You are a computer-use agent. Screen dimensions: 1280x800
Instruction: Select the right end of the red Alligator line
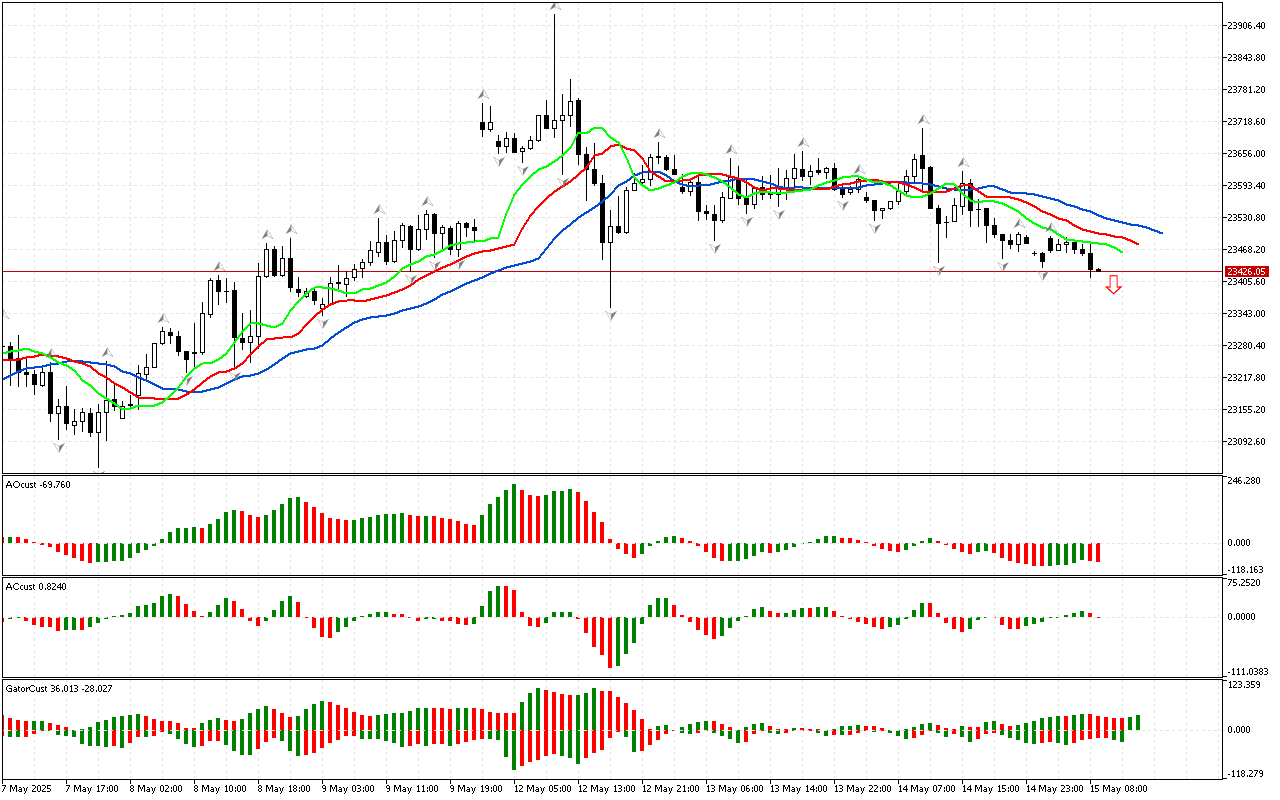[x=1137, y=242]
